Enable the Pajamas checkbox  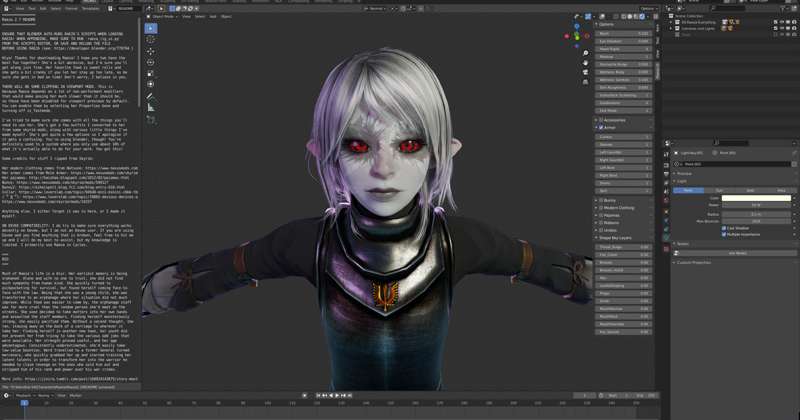[601, 215]
